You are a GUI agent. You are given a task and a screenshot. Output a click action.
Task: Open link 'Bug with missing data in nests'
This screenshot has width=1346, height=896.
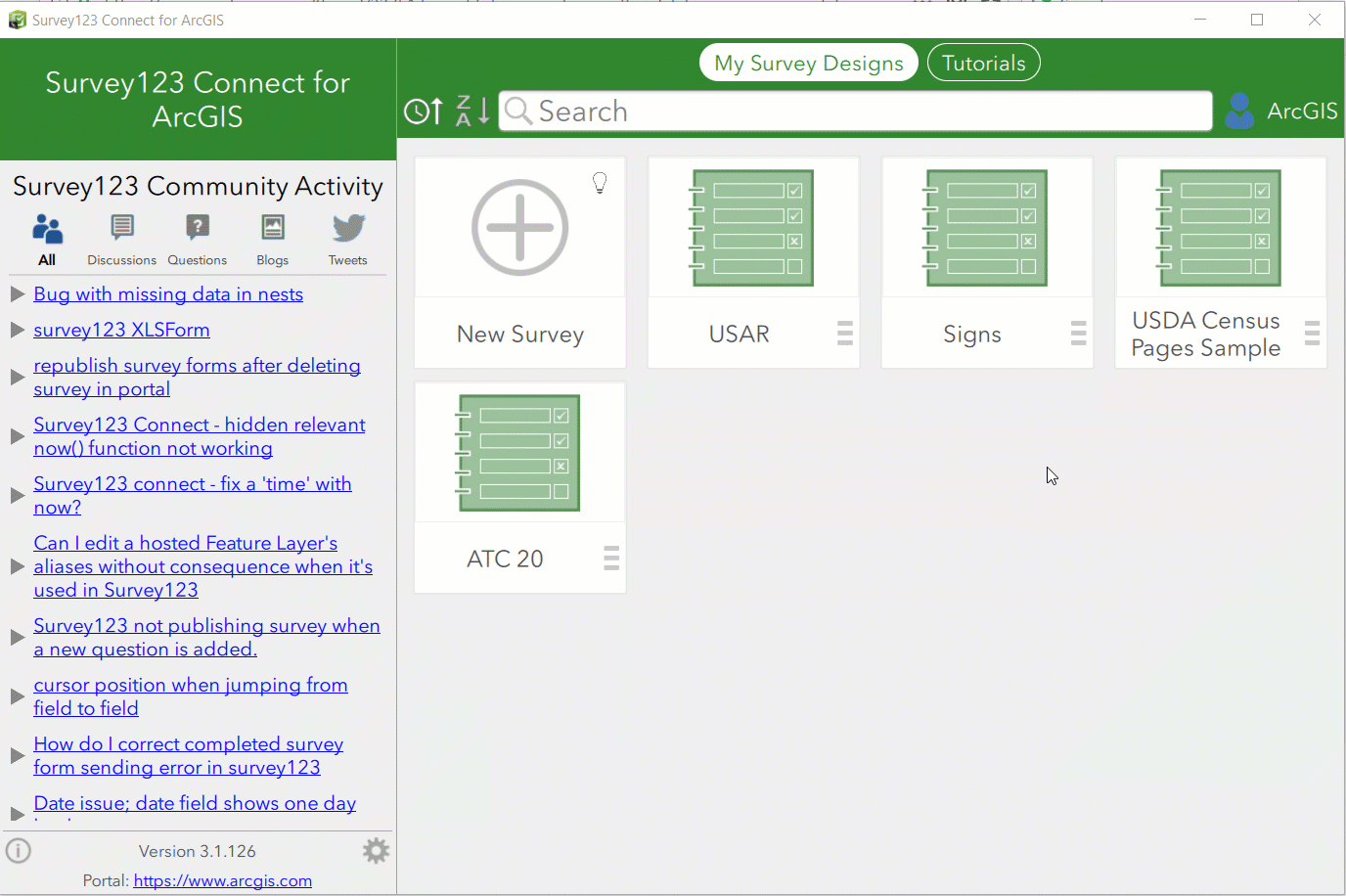pyautogui.click(x=168, y=293)
